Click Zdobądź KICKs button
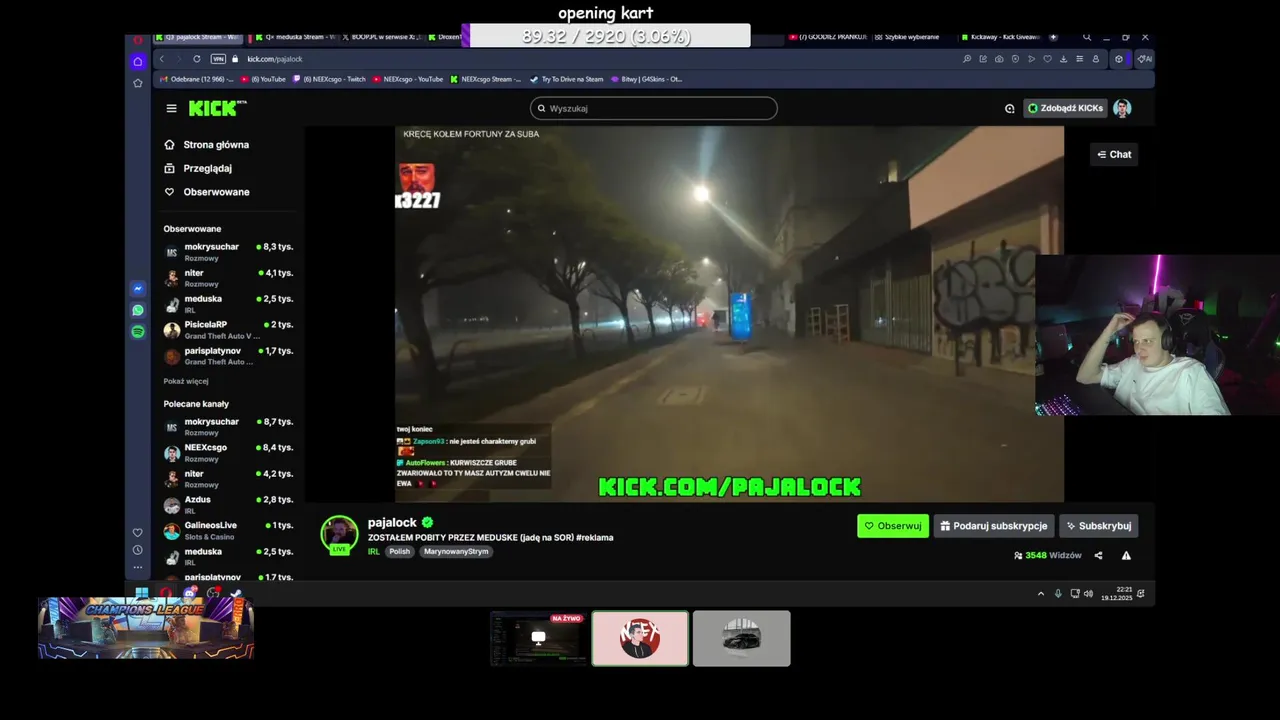 (1065, 108)
